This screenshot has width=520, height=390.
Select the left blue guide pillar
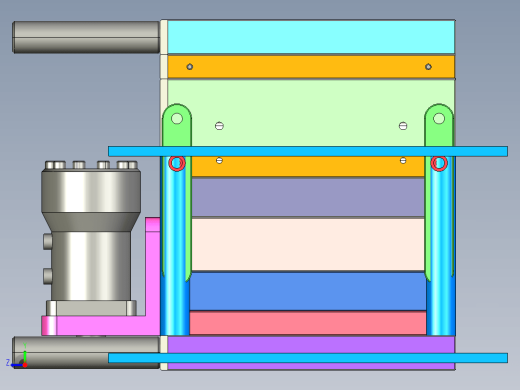174,247
